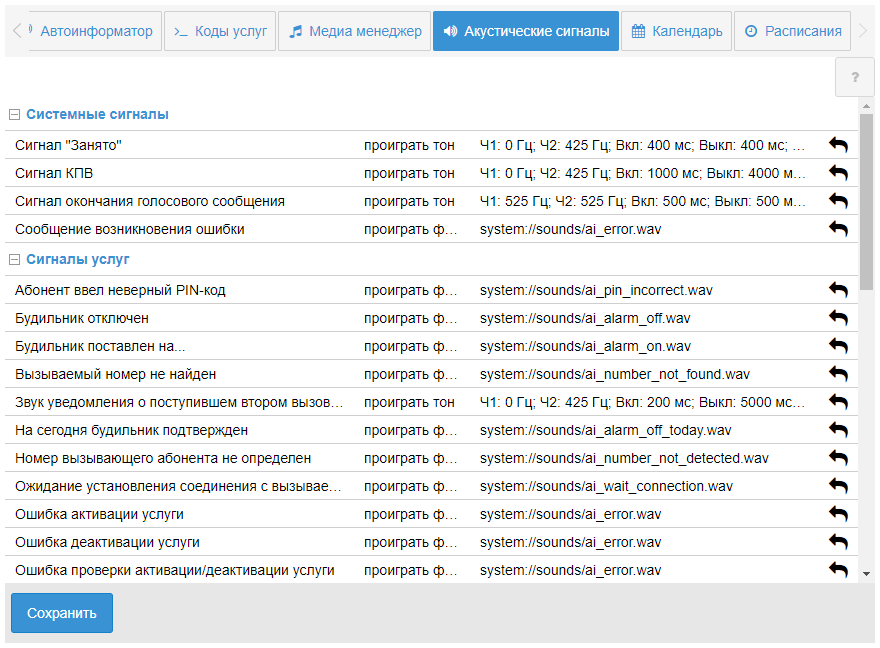
Task: Select 'проиграть тон' action for Сигнал КПВ
Action: click(x=409, y=173)
